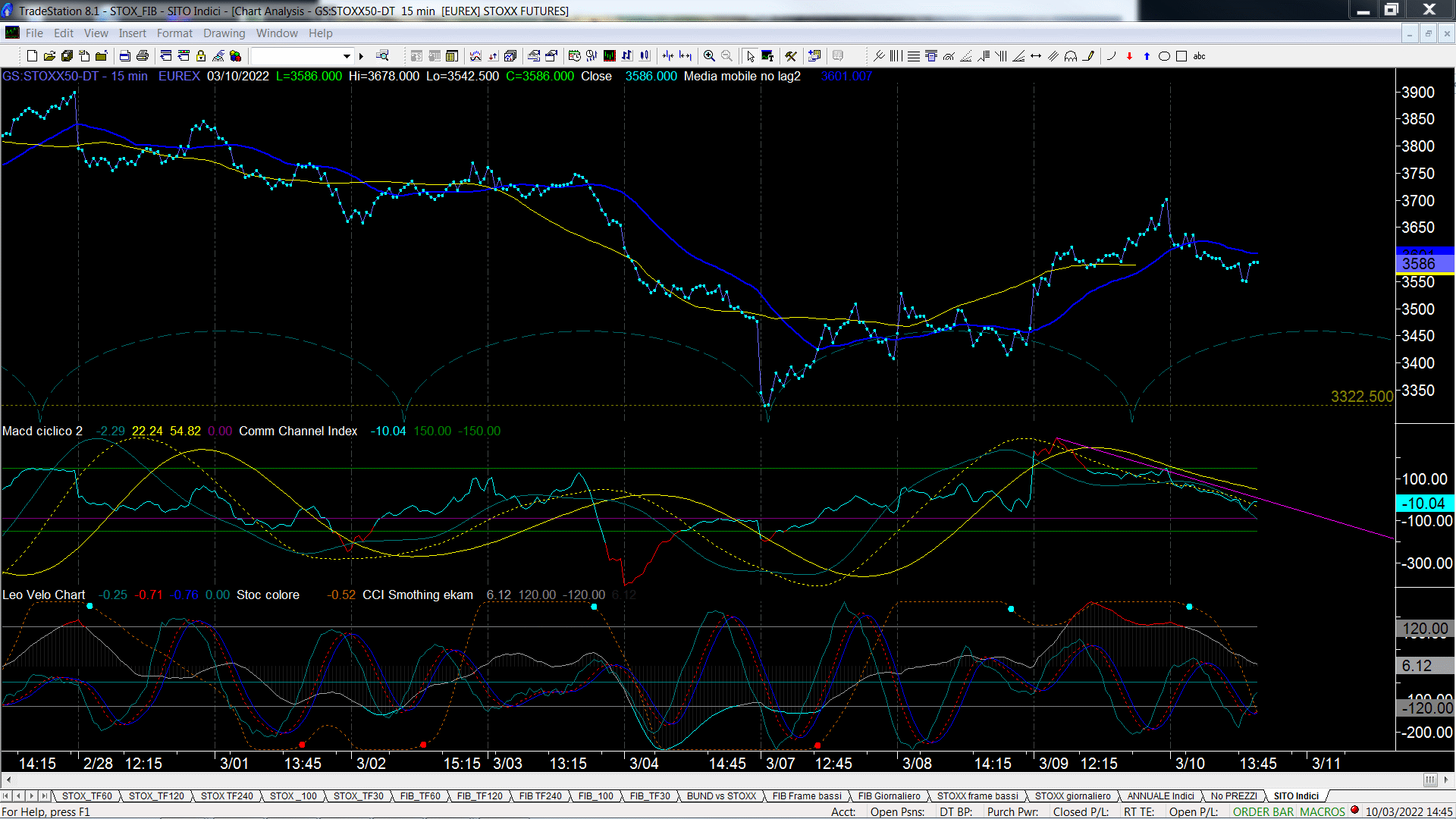1456x819 pixels.
Task: Click the -10.04 CCI value marker
Action: [x=1425, y=504]
